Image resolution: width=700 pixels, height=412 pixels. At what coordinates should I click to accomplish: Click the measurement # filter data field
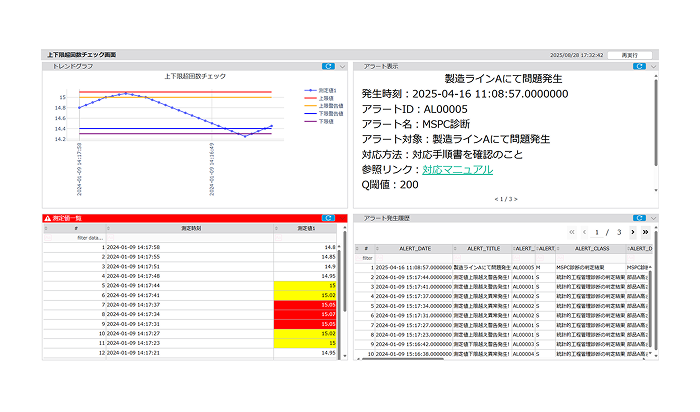[90, 238]
